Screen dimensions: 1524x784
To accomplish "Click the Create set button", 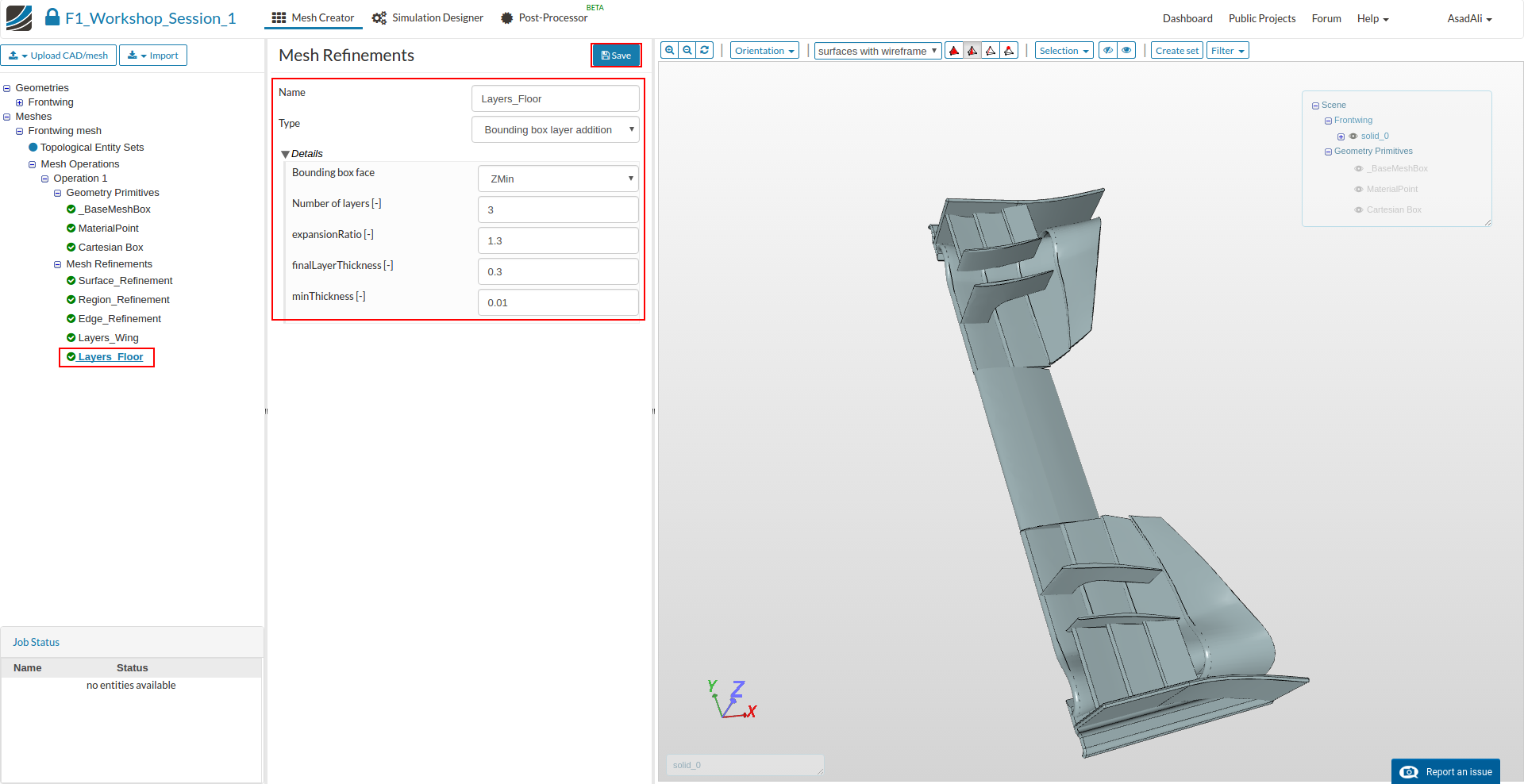I will pos(1176,51).
